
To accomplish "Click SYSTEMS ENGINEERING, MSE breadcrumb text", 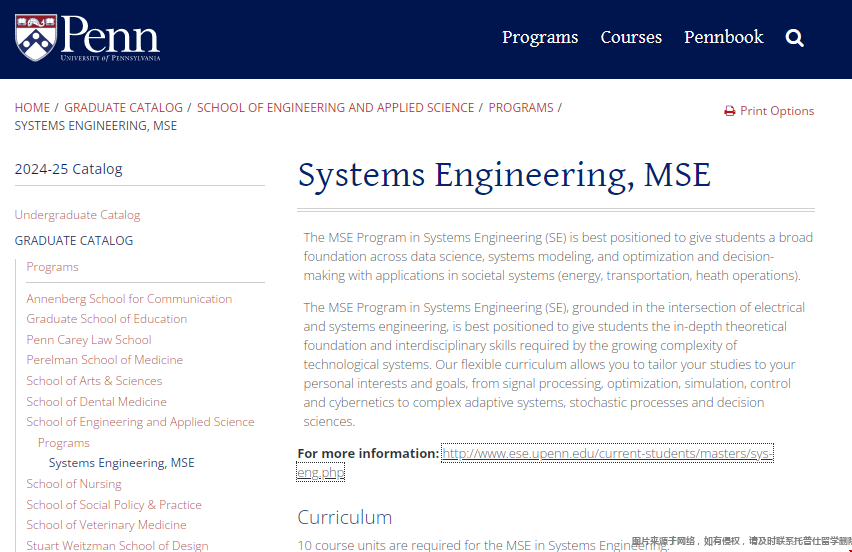I will click(x=96, y=126).
